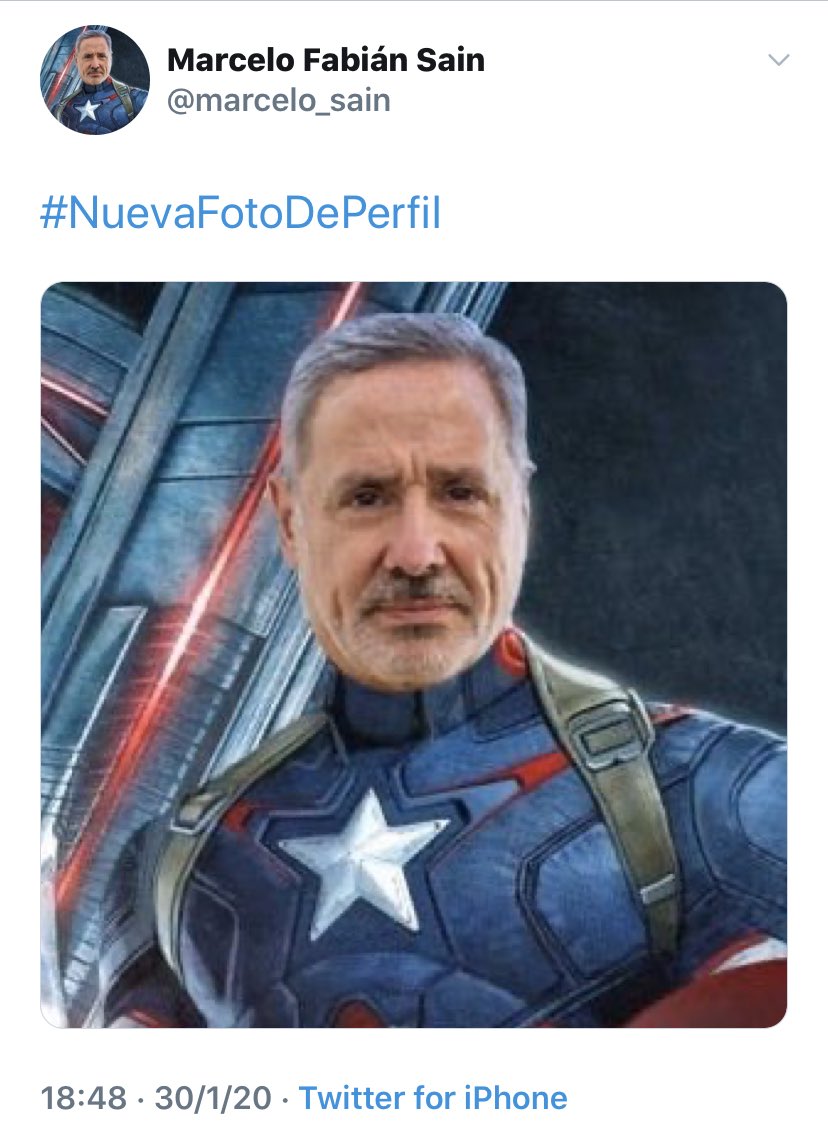Click the 30/1/20 tweet date
828x1133 pixels.
[213, 1098]
